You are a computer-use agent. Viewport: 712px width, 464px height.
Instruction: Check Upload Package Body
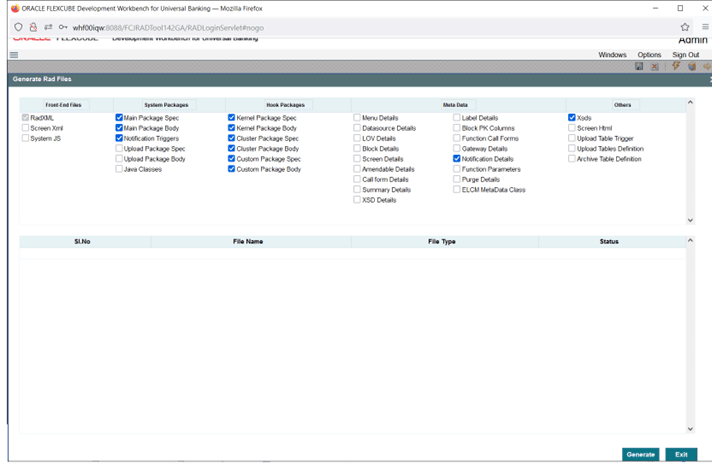(119, 159)
